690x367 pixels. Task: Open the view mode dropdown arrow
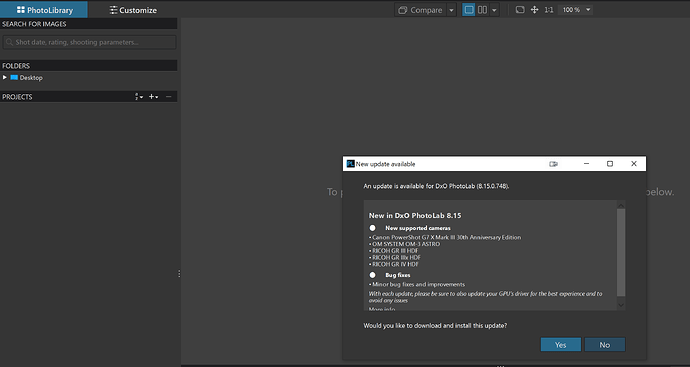click(494, 10)
